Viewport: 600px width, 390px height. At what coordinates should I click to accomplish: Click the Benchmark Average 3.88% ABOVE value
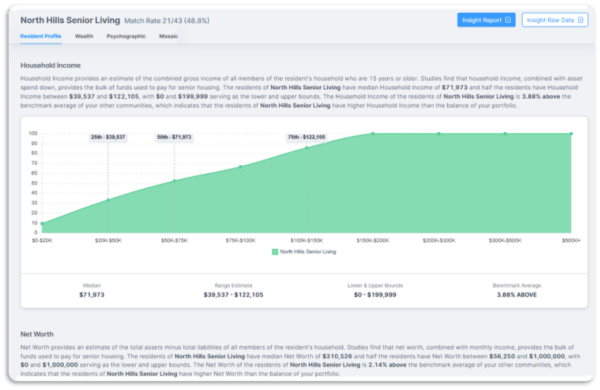coord(517,295)
